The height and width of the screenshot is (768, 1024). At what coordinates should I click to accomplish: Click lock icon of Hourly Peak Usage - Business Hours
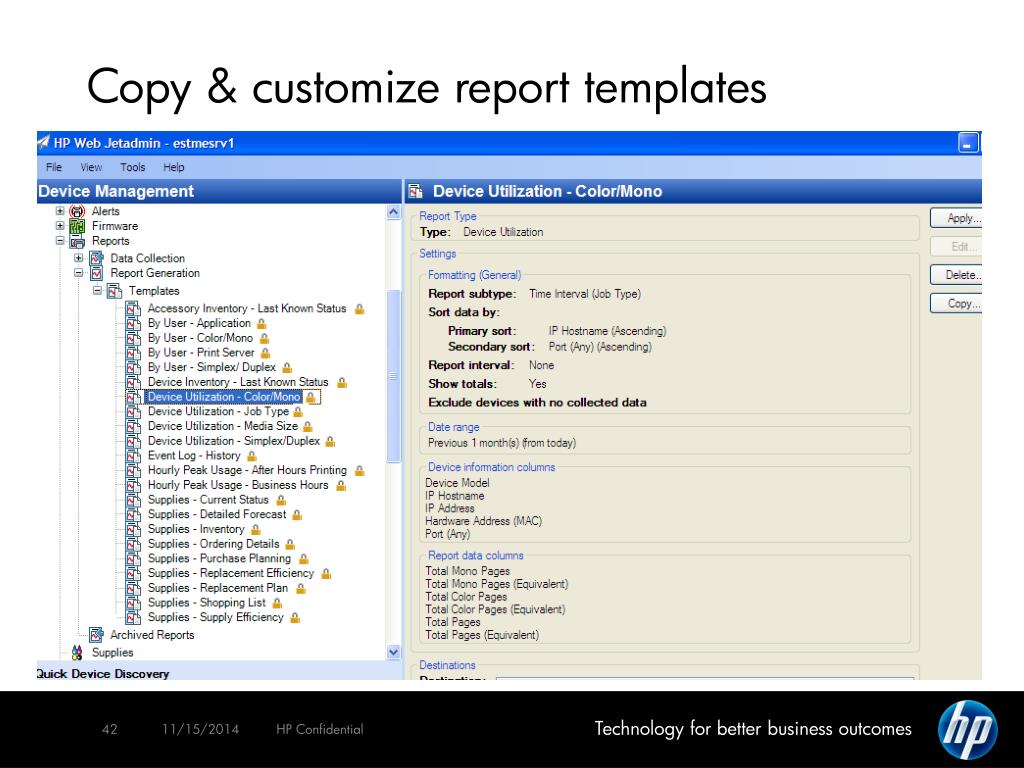click(x=341, y=485)
